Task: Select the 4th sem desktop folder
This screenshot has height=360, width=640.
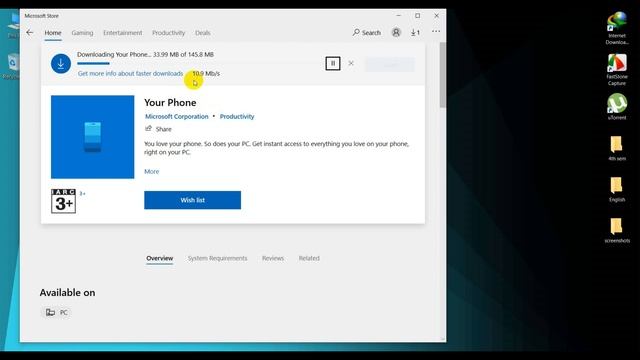Action: tap(617, 148)
